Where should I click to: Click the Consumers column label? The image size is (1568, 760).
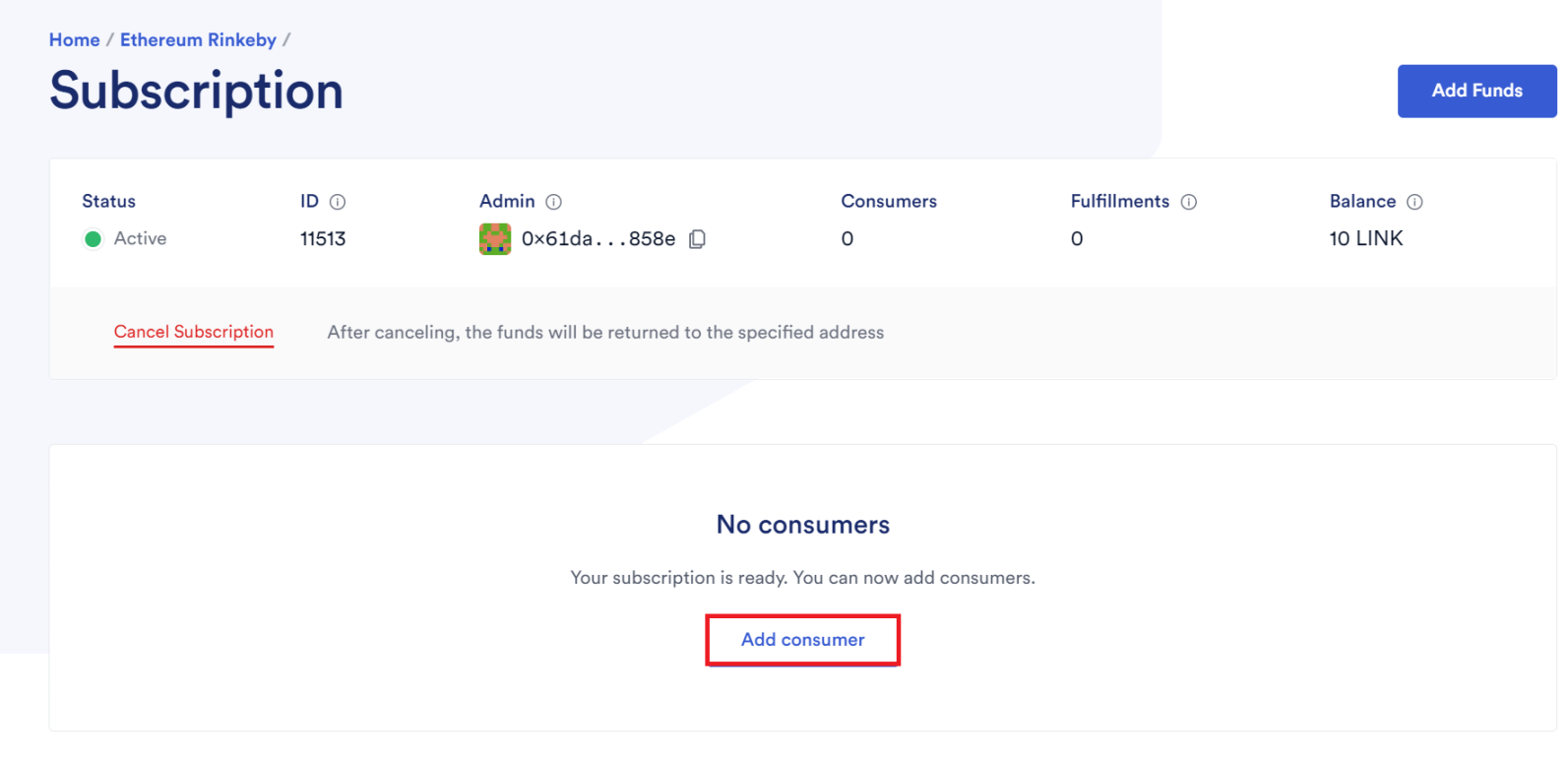pos(889,202)
